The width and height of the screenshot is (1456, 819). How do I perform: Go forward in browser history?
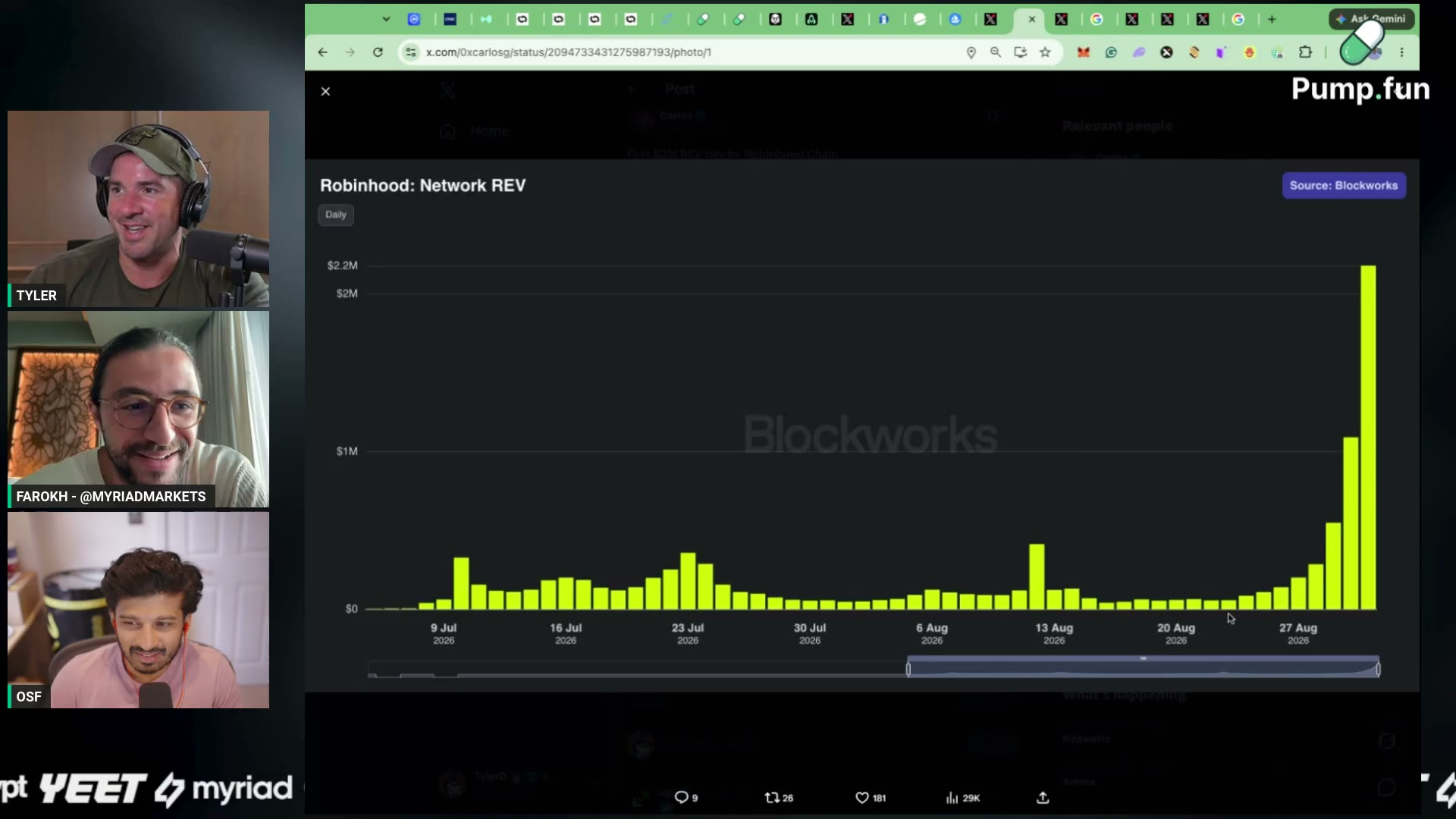tap(350, 52)
